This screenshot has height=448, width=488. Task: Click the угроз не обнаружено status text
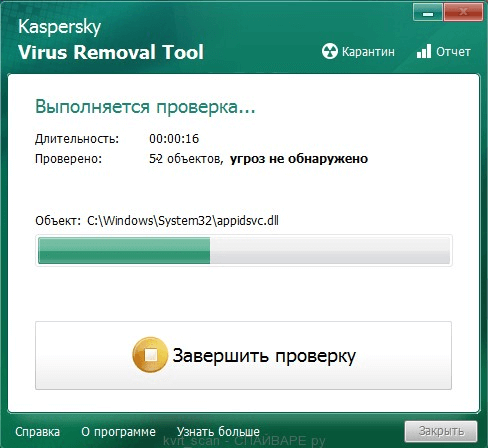(299, 159)
